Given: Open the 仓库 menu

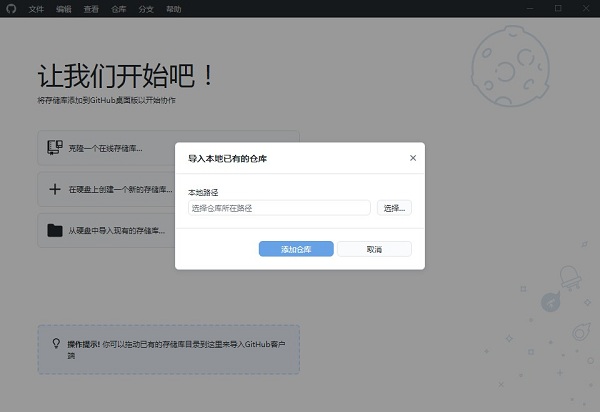Looking at the screenshot, I should click(x=119, y=9).
